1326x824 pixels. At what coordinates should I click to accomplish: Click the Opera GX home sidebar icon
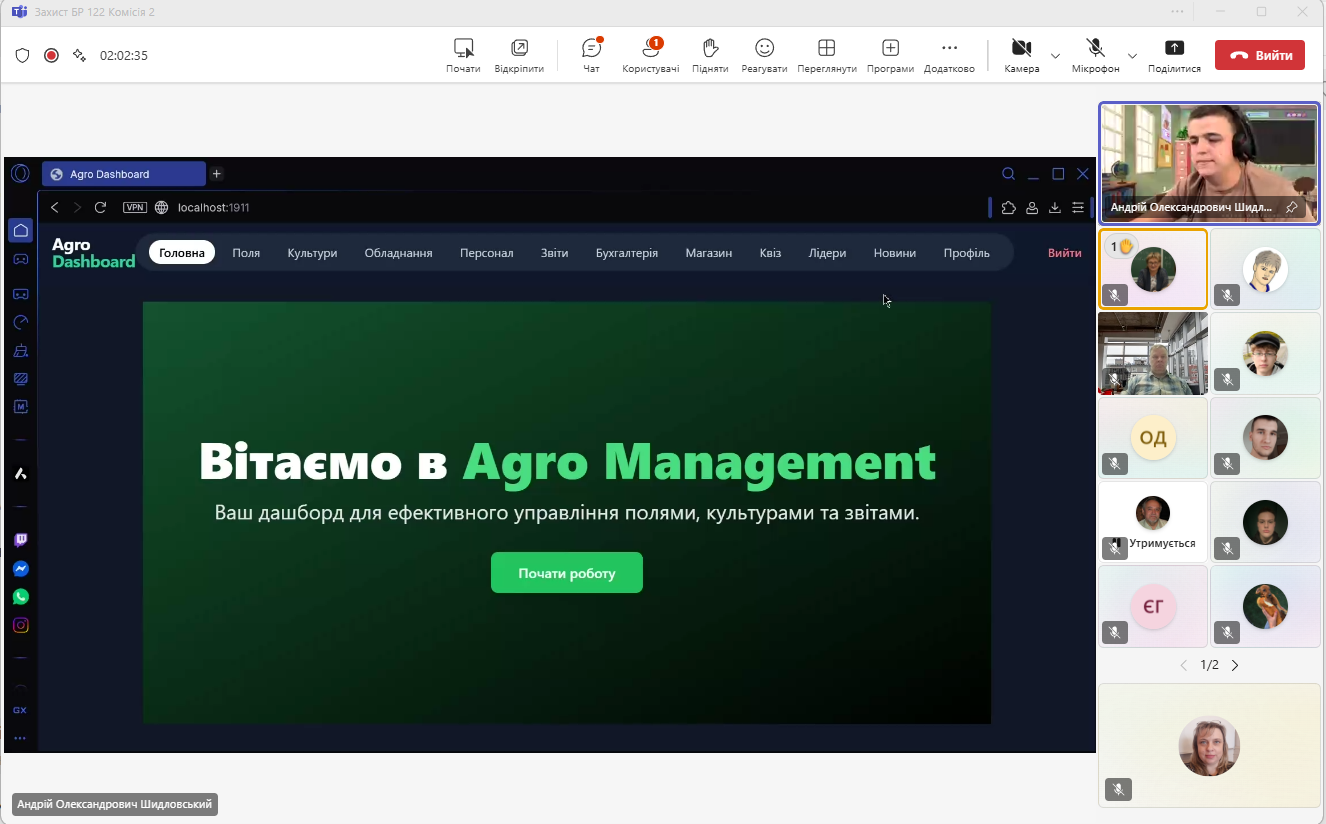[x=20, y=231]
